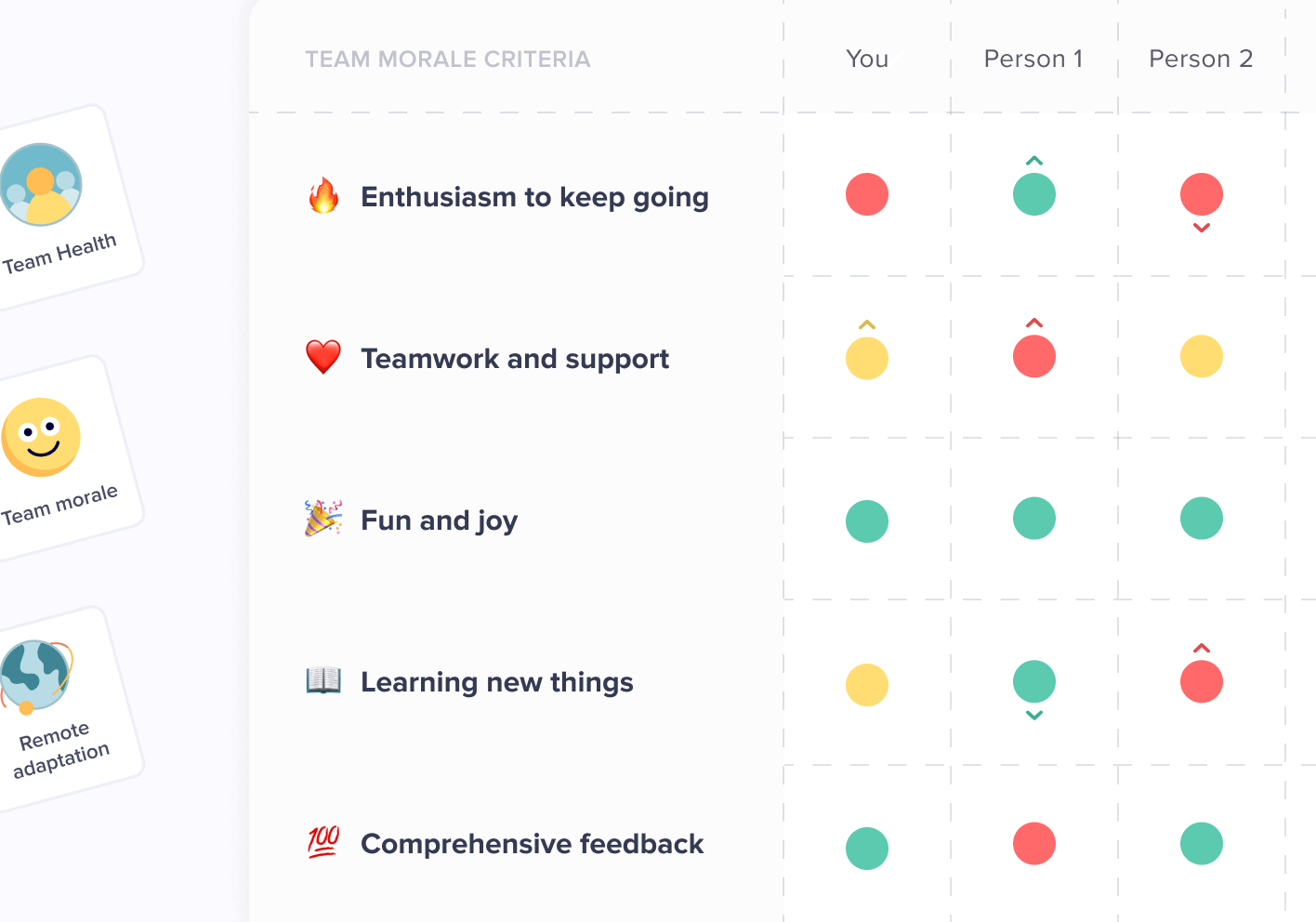The image size is (1316, 922).
Task: Toggle your green rating dot for Fun and joy
Action: (866, 520)
